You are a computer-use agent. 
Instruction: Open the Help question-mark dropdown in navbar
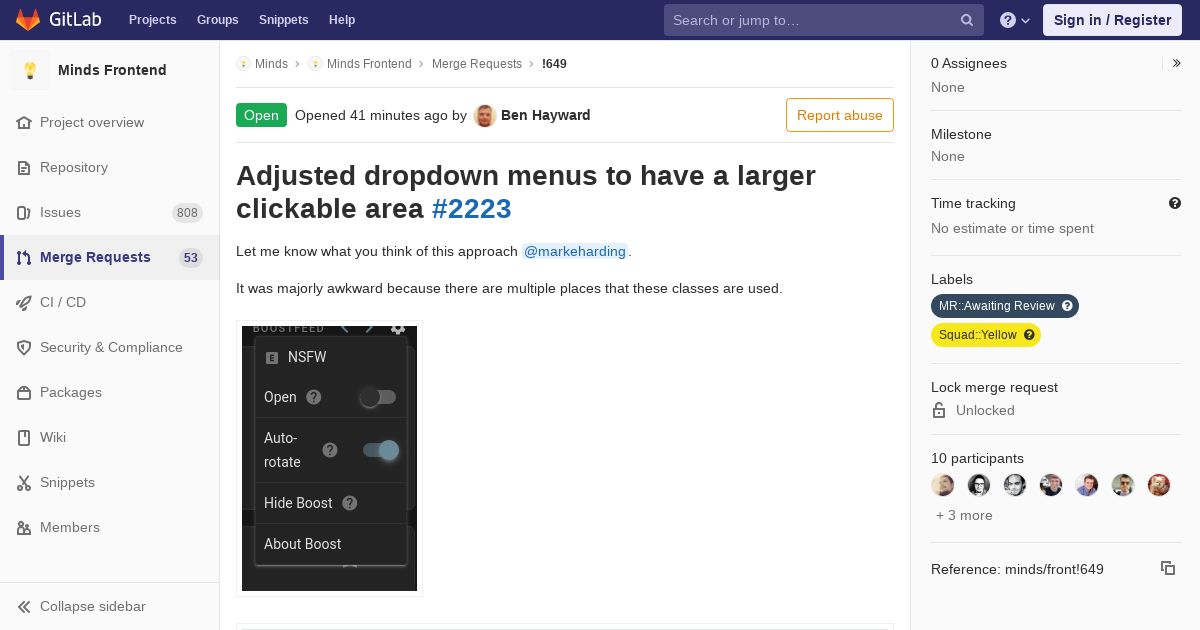click(1015, 20)
